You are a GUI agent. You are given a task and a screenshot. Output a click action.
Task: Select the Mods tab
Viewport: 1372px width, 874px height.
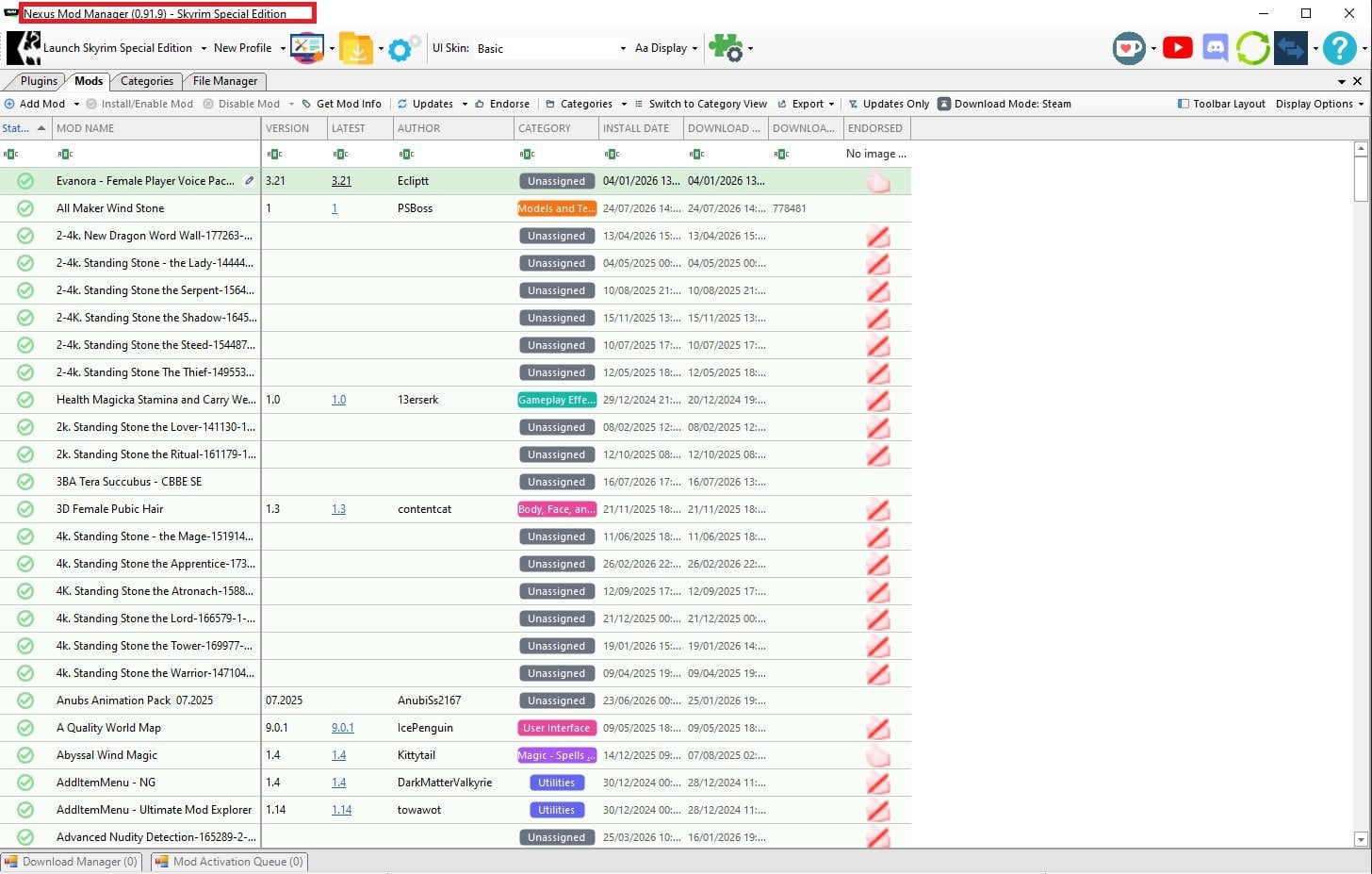coord(89,81)
